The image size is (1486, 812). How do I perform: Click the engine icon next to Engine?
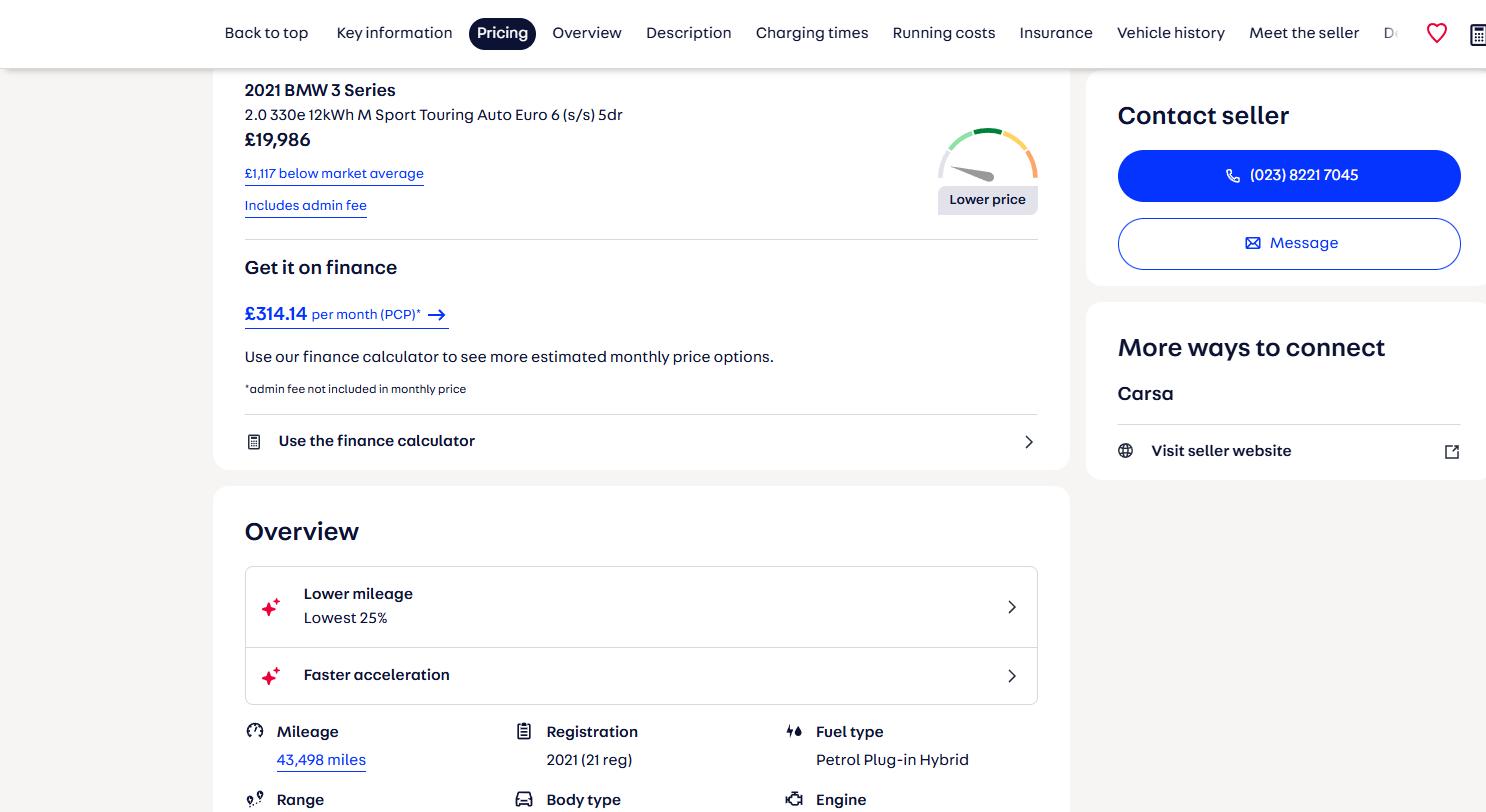click(794, 799)
